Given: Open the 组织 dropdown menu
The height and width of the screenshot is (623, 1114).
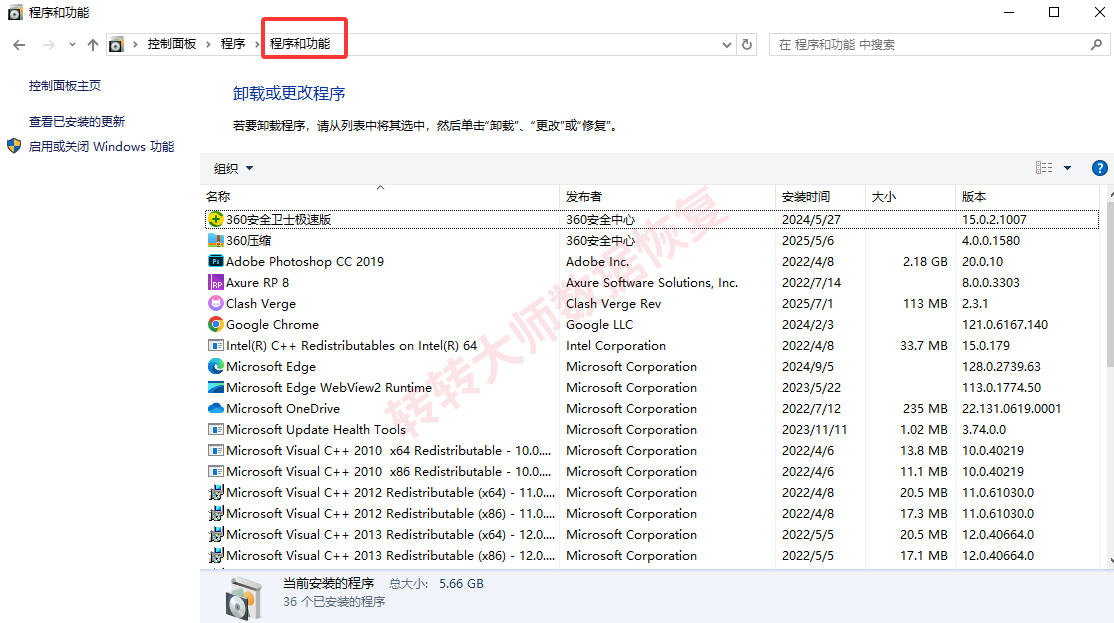Looking at the screenshot, I should coord(234,168).
